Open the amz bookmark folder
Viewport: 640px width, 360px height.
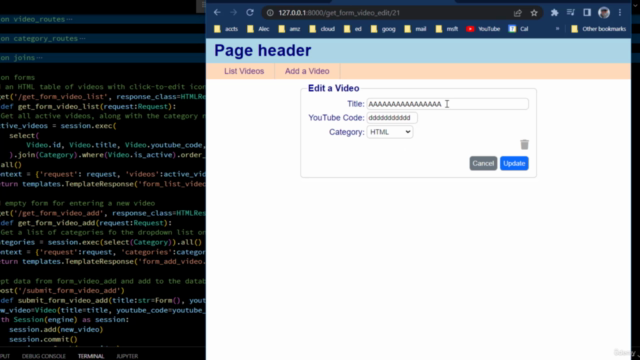point(289,29)
